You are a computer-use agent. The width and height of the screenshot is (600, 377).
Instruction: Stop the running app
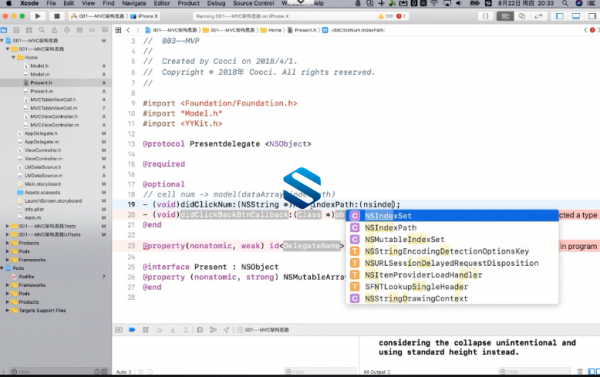[x=57, y=16]
